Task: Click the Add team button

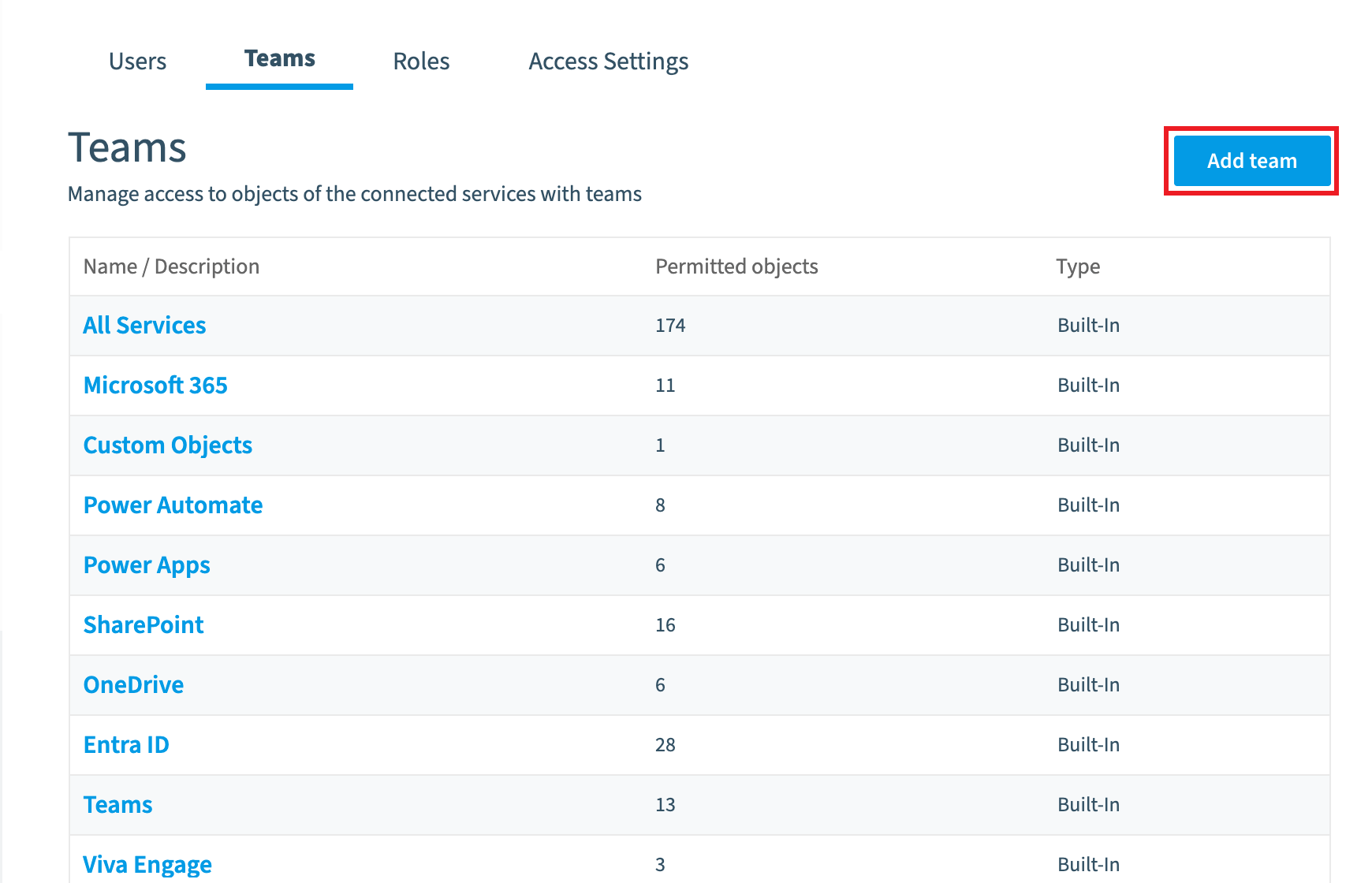Action: (x=1251, y=161)
